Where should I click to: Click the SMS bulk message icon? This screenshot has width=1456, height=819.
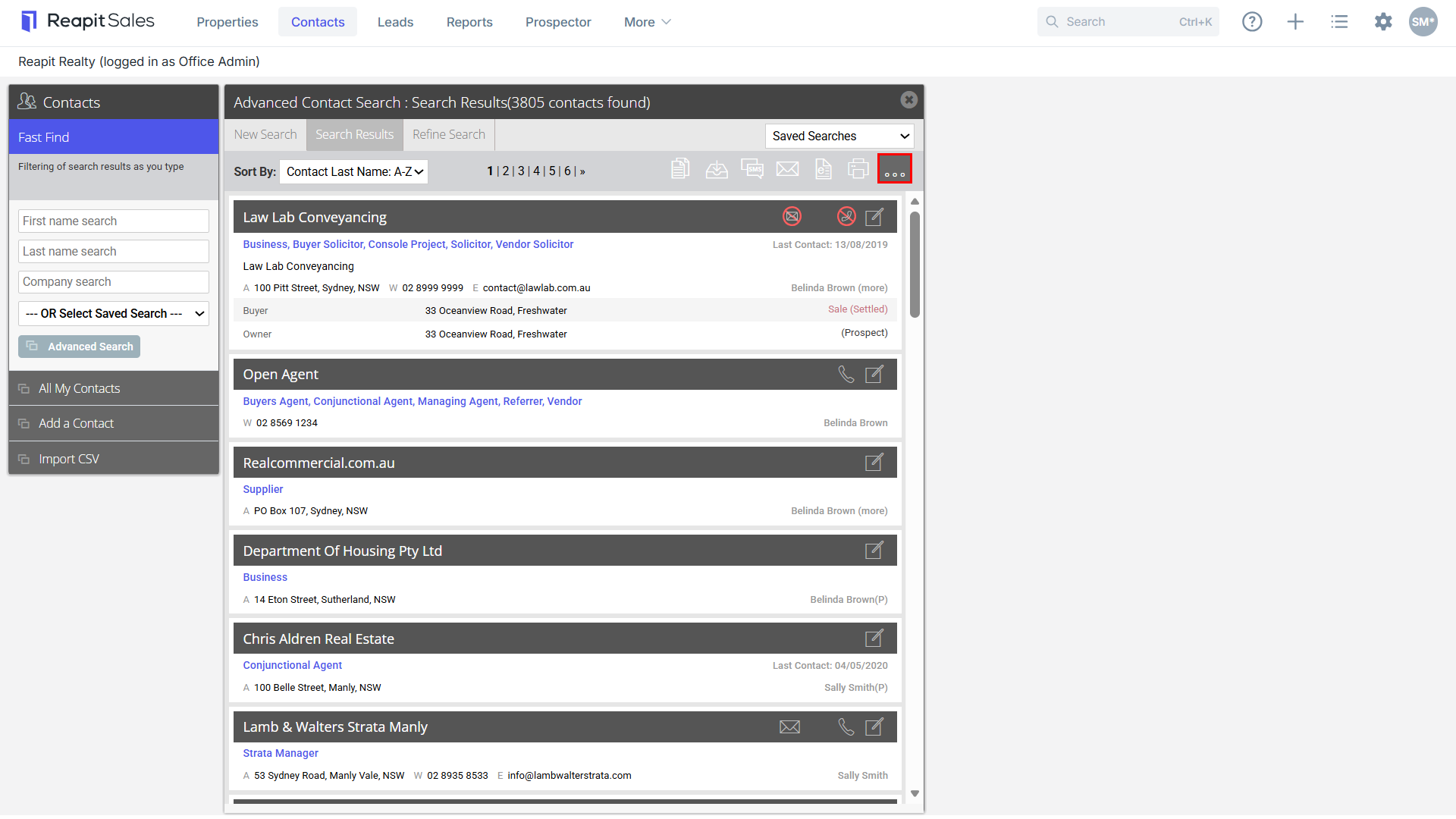[752, 169]
